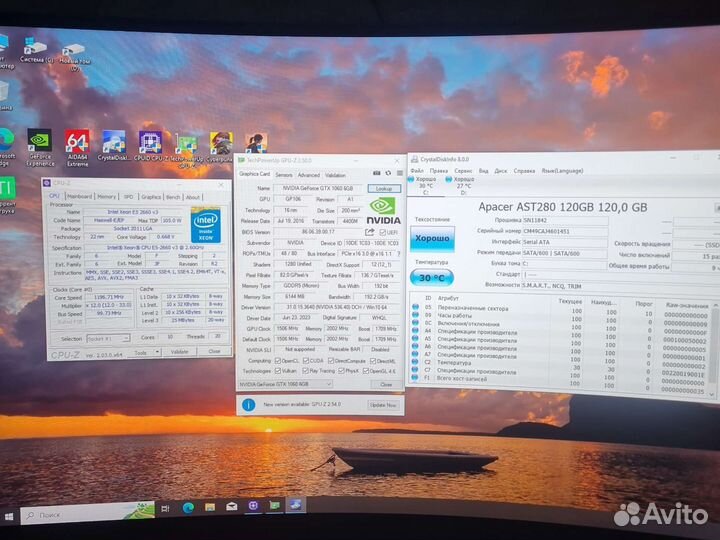Screen dimensions: 720x540
Task: Click the Validate button in CPU-Z
Action: coord(180,352)
